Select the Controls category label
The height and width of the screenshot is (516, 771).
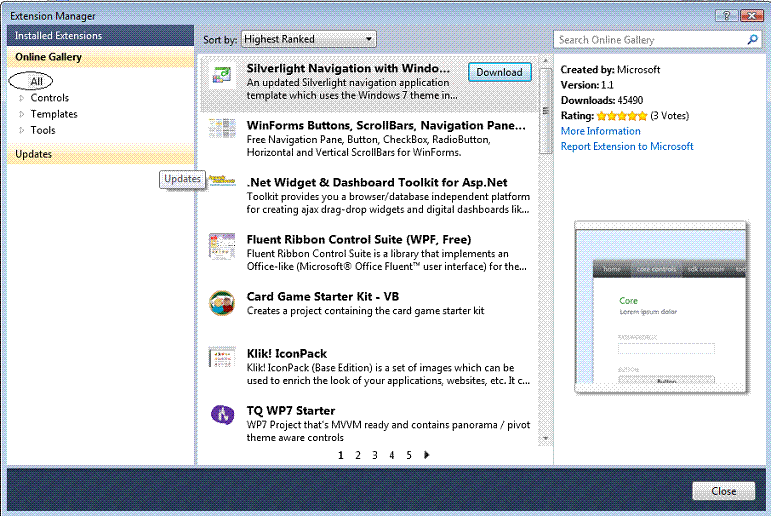click(x=50, y=98)
